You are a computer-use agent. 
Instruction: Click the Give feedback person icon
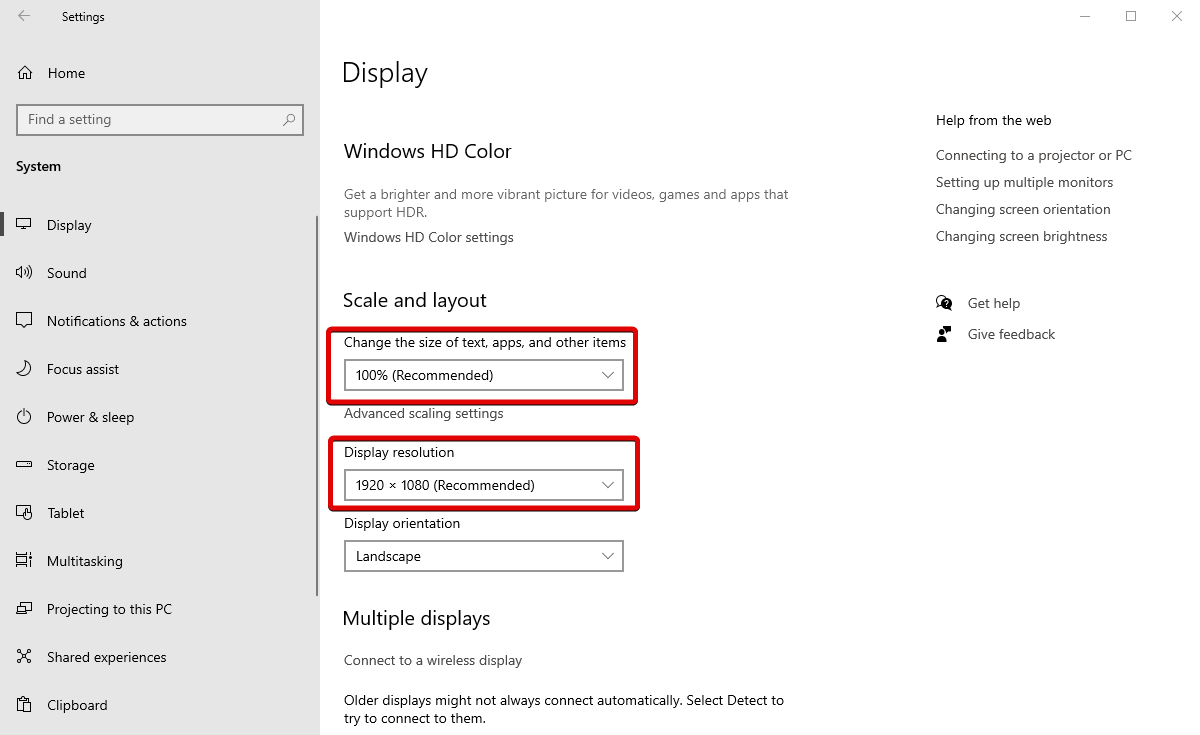pos(944,334)
